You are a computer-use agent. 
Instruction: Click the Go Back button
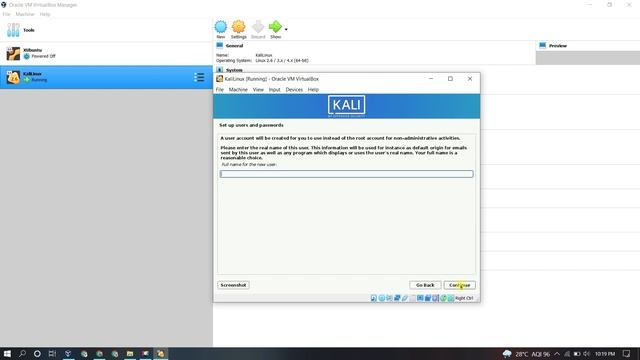point(425,285)
